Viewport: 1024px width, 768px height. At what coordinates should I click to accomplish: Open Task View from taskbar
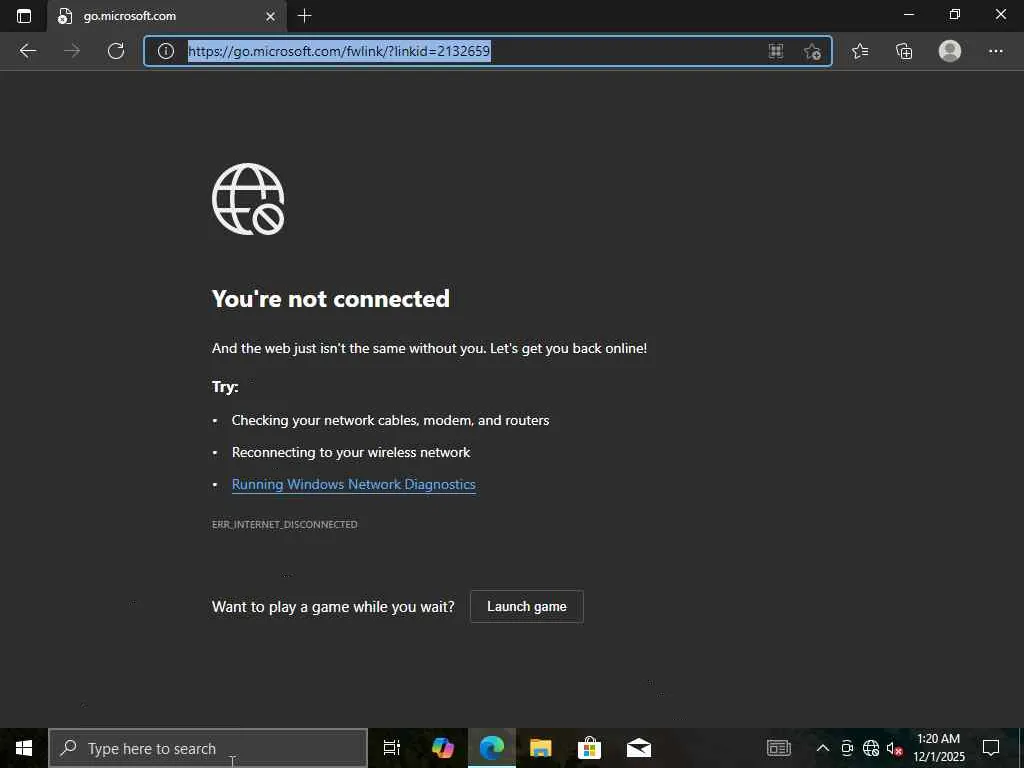pos(392,748)
